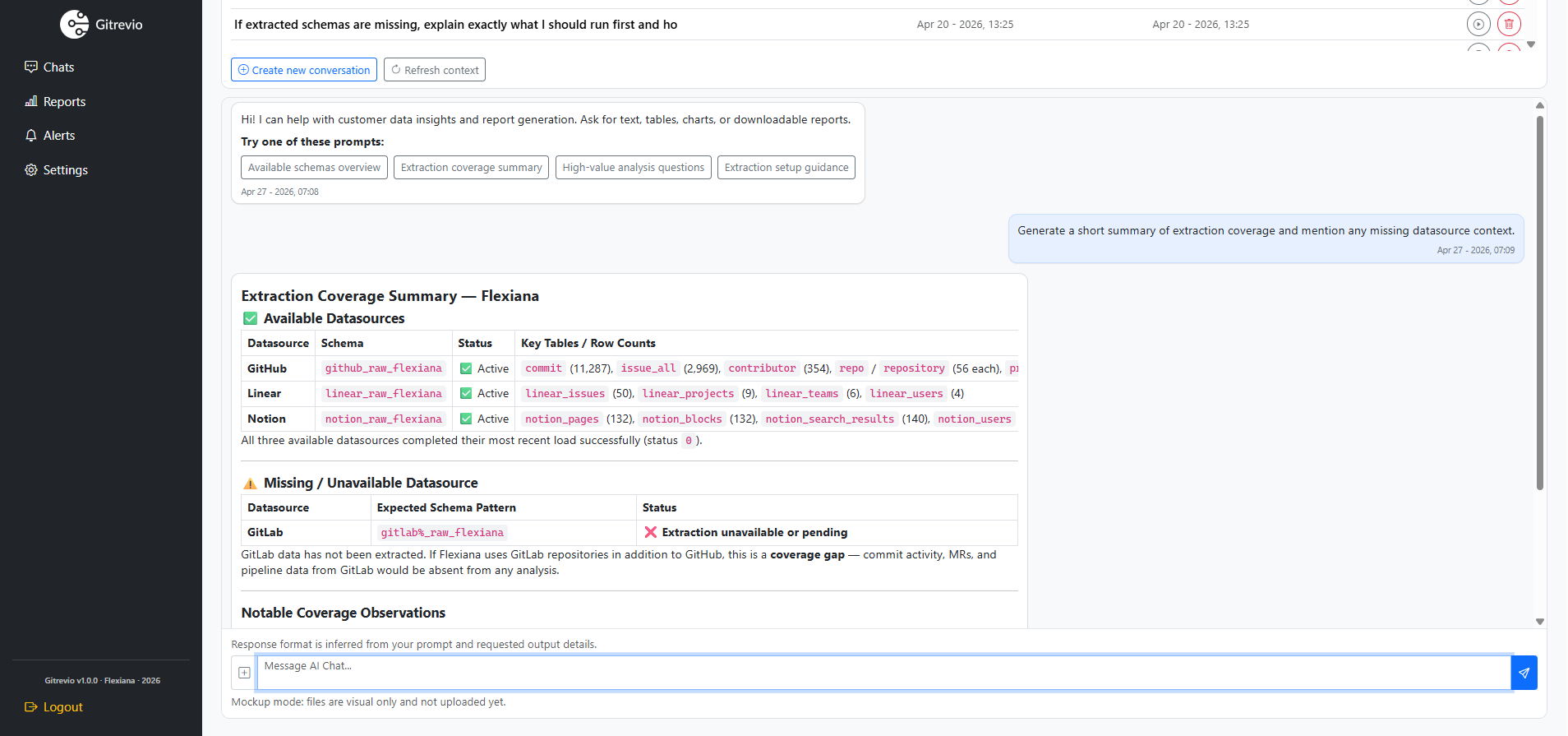
Task: Open Chats in the sidebar
Action: click(x=49, y=67)
